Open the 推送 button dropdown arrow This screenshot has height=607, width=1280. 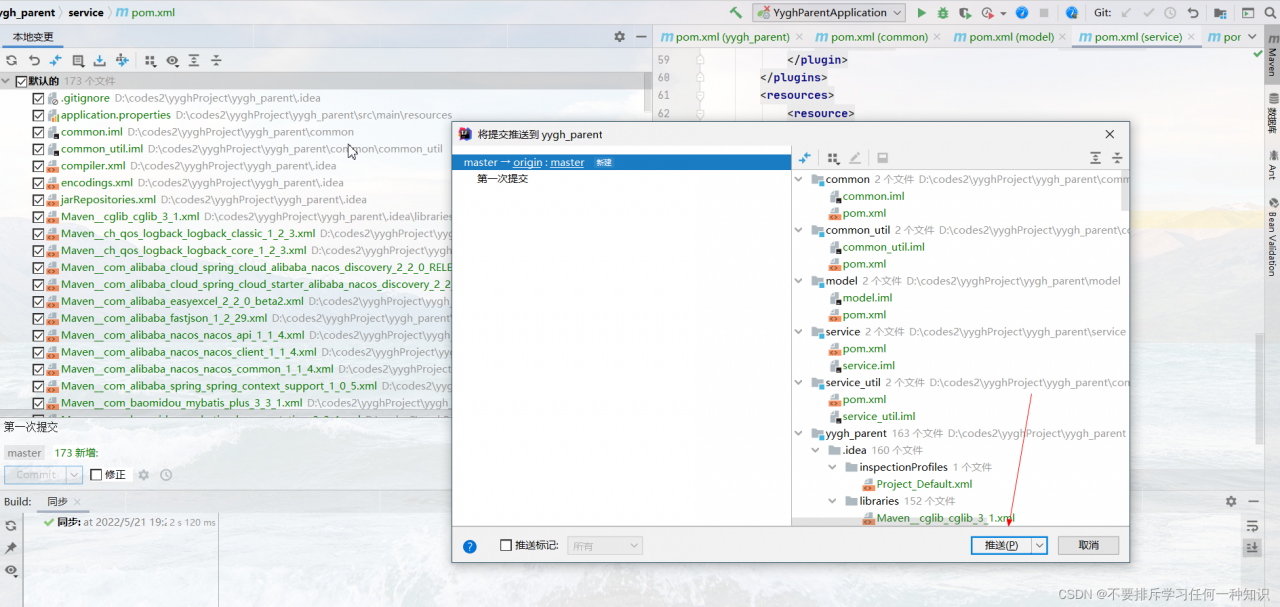pyautogui.click(x=1039, y=546)
